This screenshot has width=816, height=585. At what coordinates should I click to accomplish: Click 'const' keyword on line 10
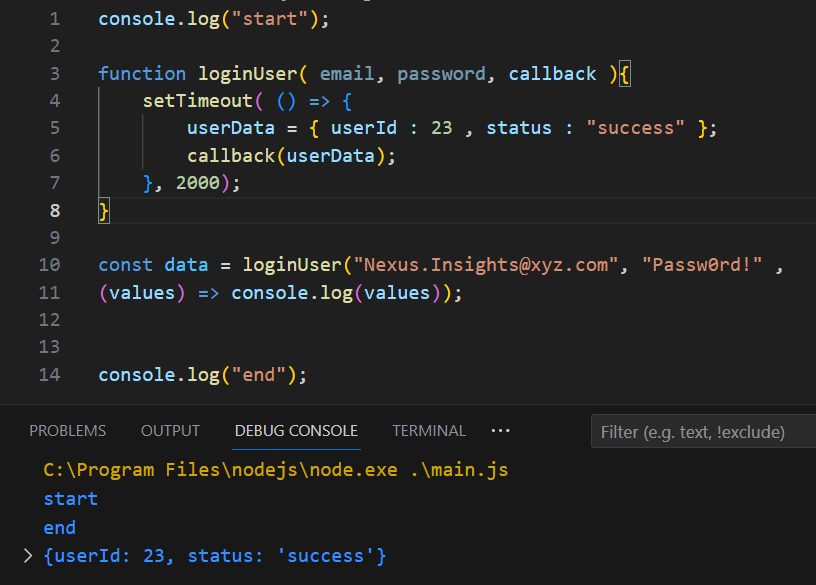(125, 265)
